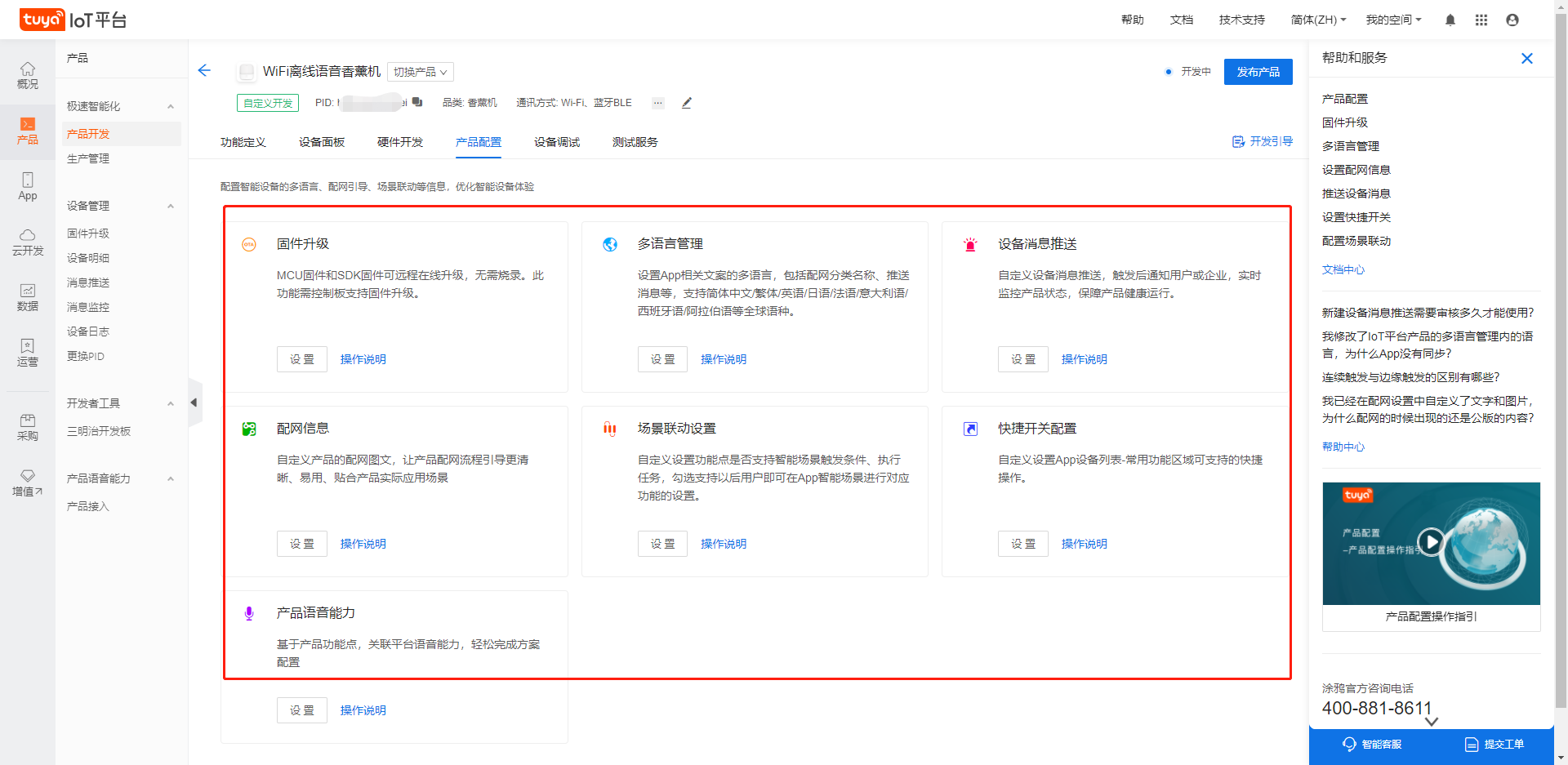Click the 设备消息推送 alarm icon
The width and height of the screenshot is (1568, 765).
point(970,244)
